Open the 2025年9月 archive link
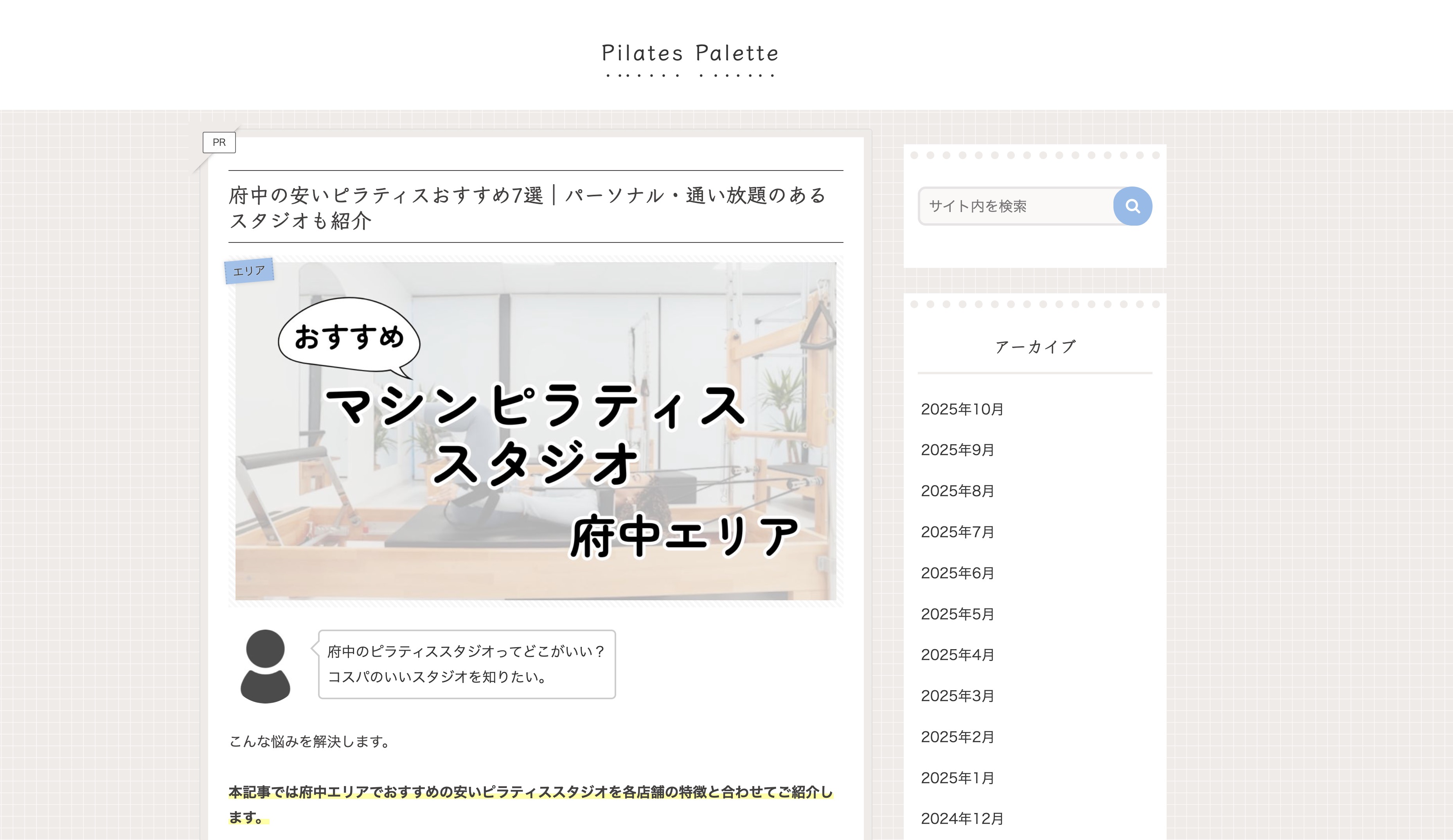Screen dimensions: 1453x840 coord(957,450)
